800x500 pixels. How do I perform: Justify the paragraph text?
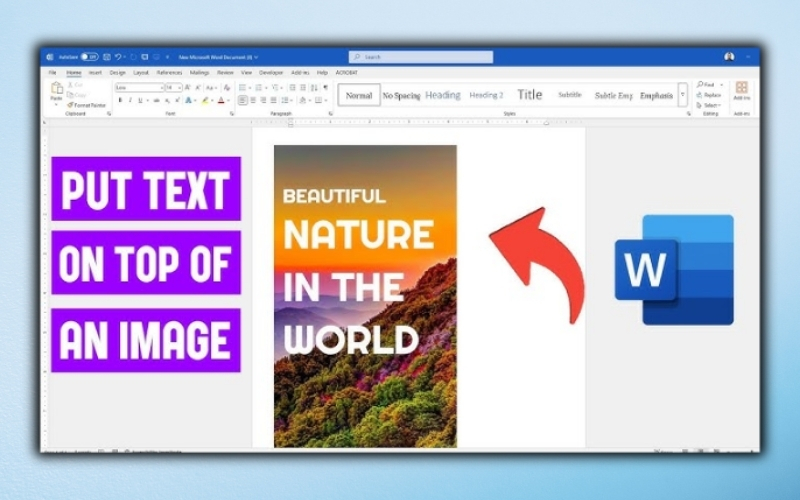tap(273, 101)
